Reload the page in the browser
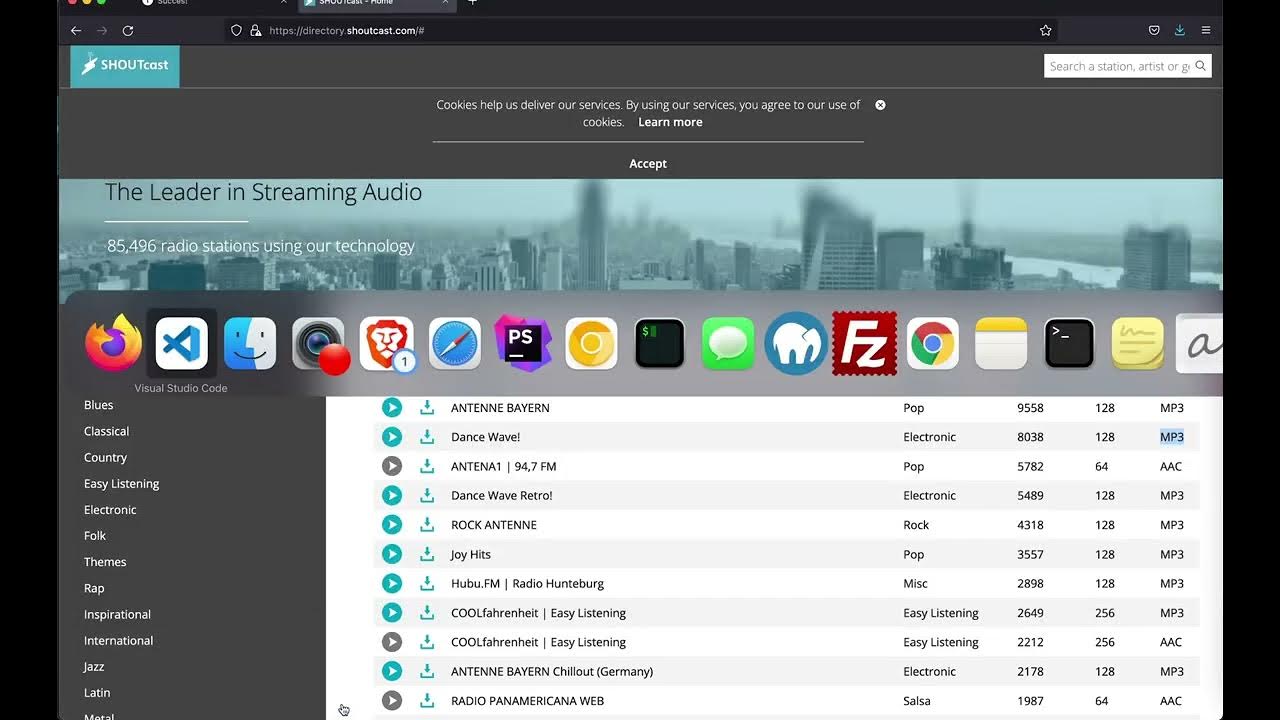This screenshot has height=720, width=1280. tap(128, 31)
